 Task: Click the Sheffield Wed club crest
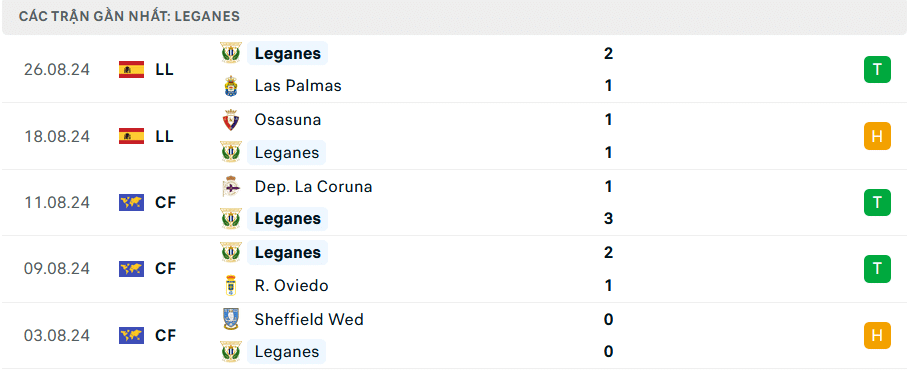pyautogui.click(x=231, y=319)
